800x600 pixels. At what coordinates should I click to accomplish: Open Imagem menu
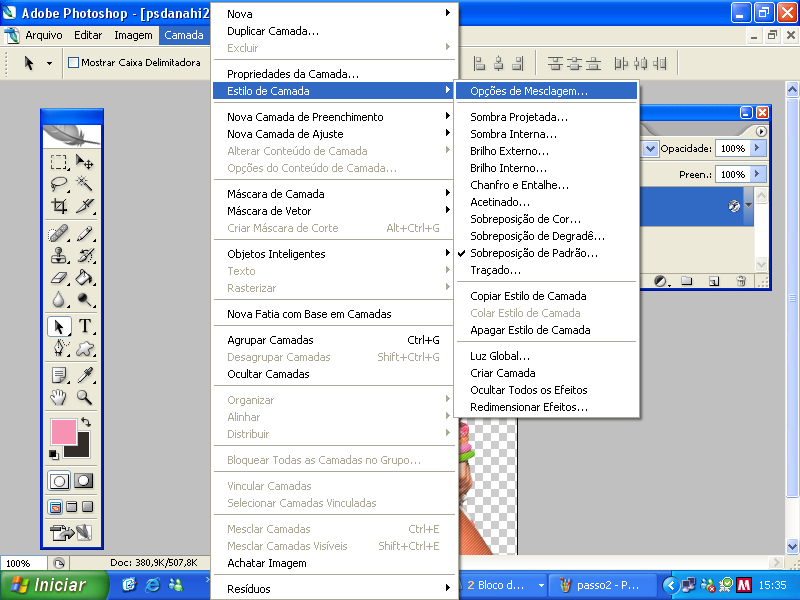pyautogui.click(x=133, y=35)
